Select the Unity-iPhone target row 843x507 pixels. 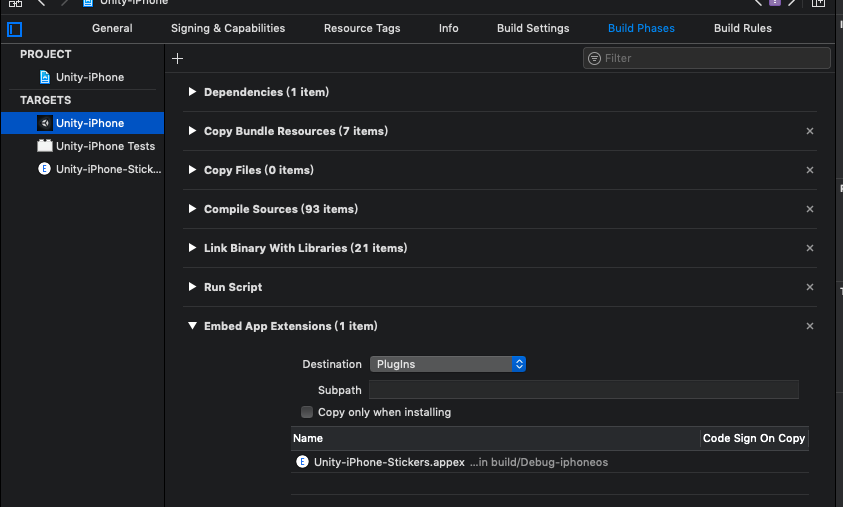[x=83, y=123]
